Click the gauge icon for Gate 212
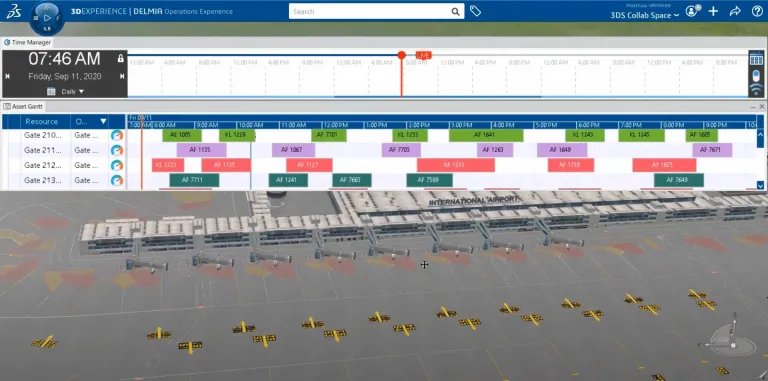Image resolution: width=768 pixels, height=381 pixels. (x=117, y=166)
